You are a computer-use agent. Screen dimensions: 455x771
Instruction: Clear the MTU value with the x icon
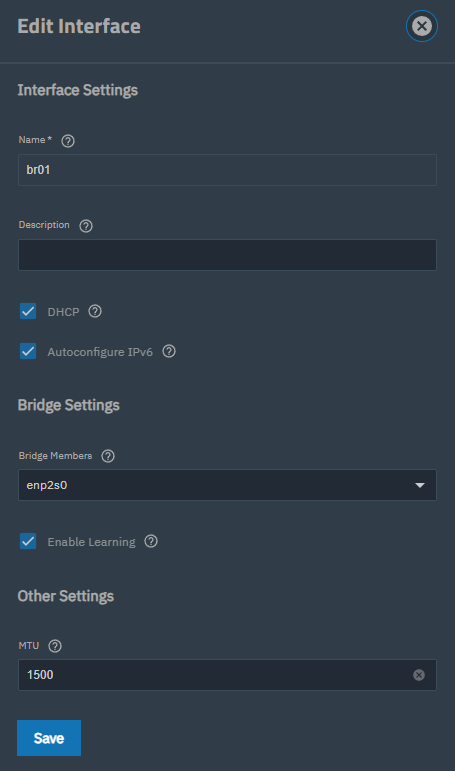419,675
